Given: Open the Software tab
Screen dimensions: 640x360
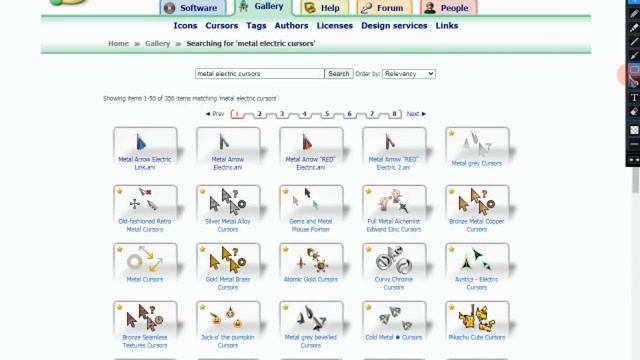Looking at the screenshot, I should click(x=193, y=8).
